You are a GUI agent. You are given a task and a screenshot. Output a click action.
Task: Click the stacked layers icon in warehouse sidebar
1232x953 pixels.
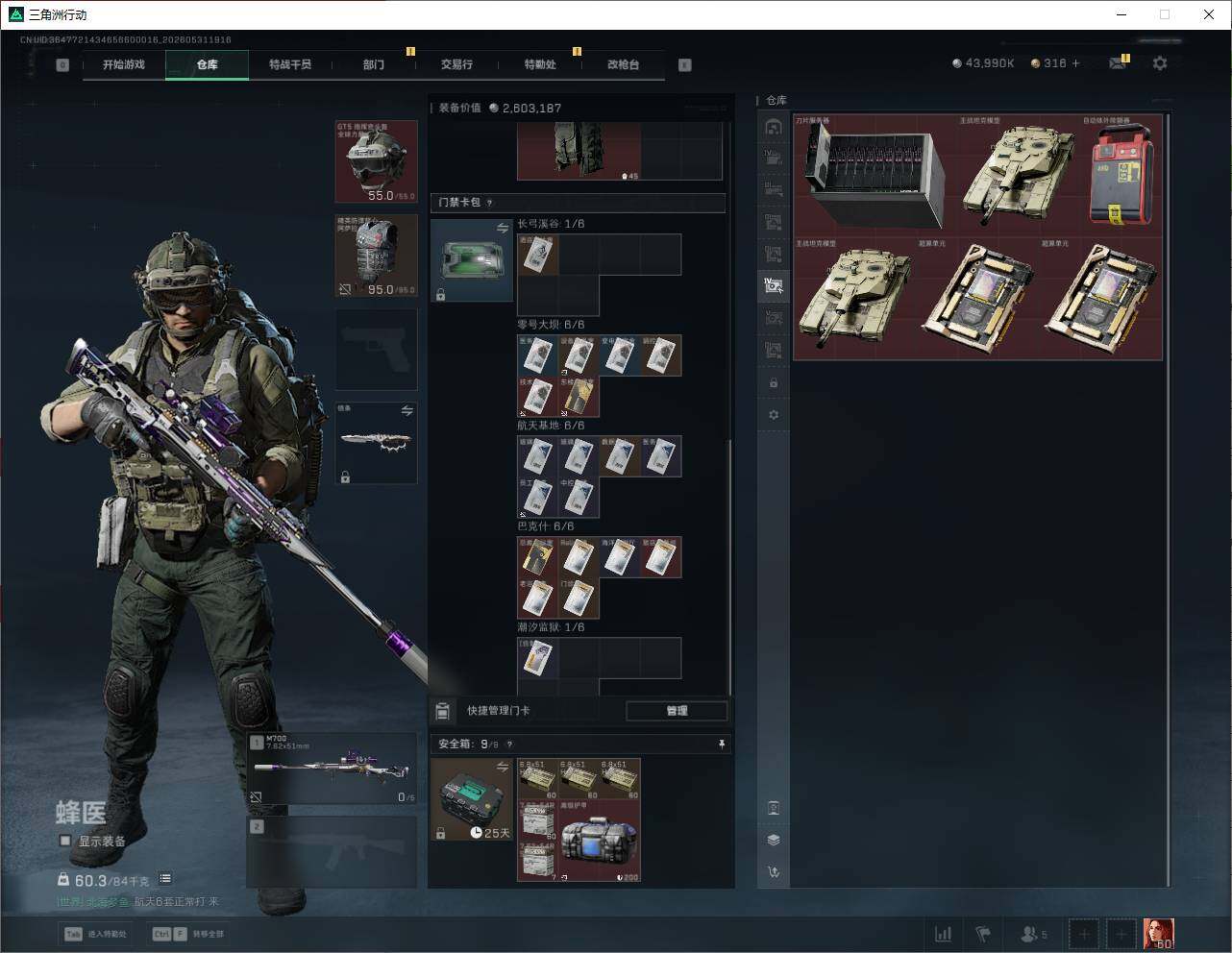point(774,840)
